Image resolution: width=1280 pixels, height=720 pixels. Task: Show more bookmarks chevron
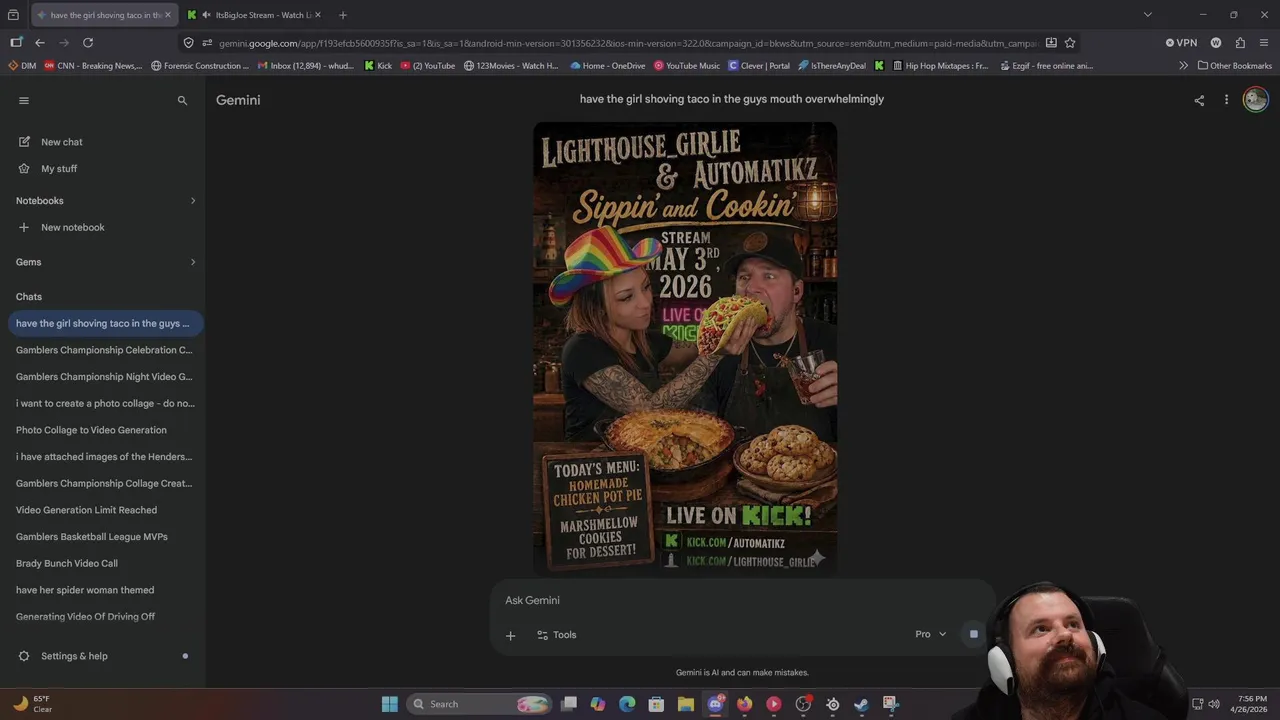(1184, 66)
